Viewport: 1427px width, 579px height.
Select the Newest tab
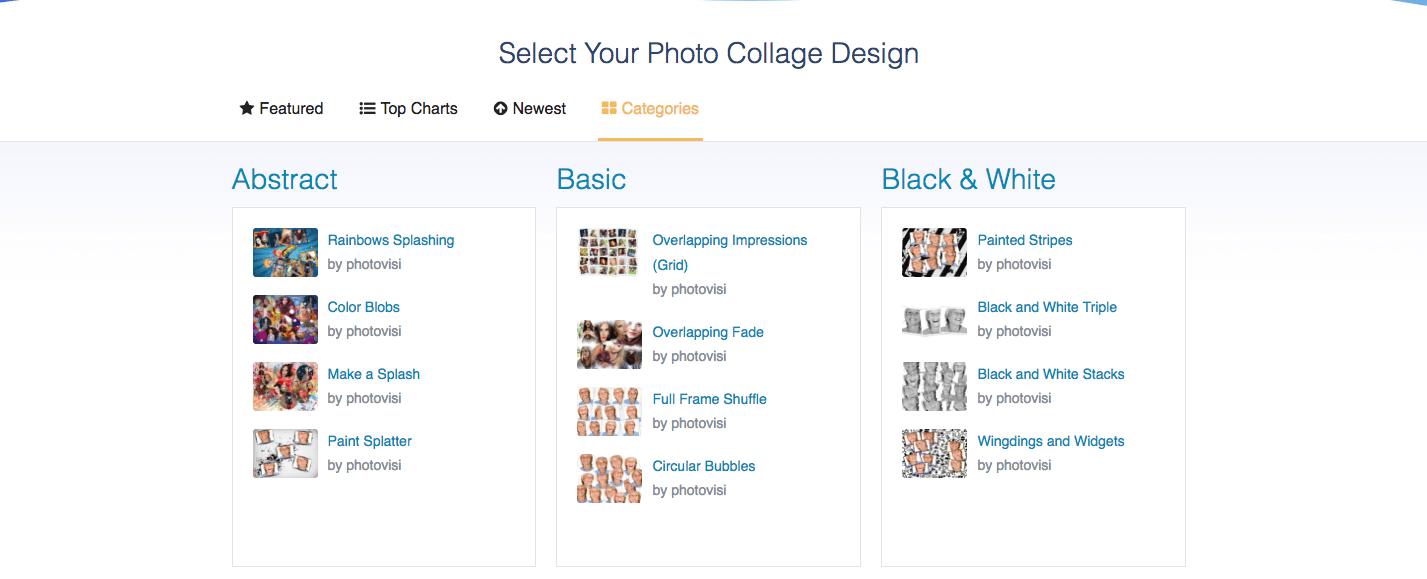pos(530,108)
